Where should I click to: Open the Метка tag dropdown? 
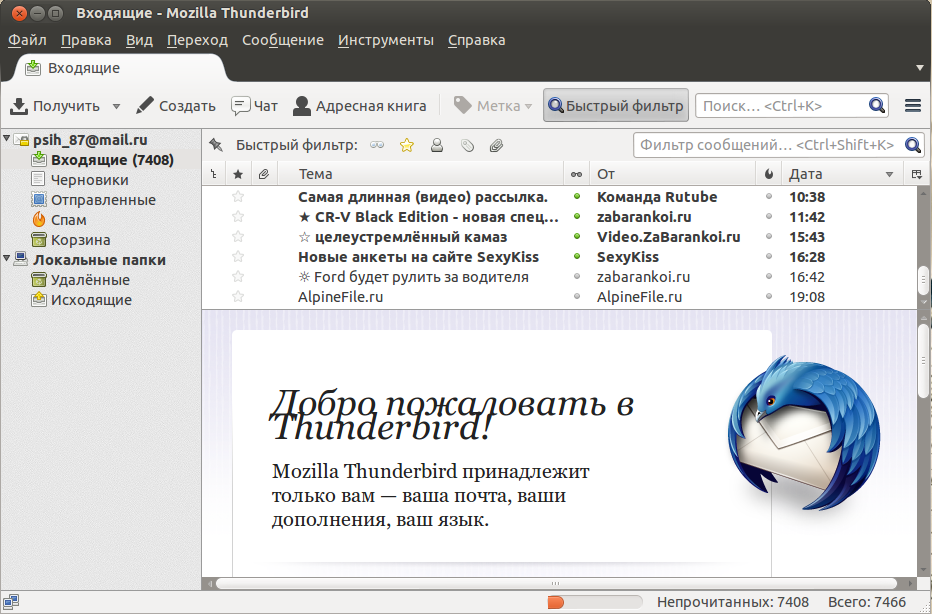[x=493, y=106]
